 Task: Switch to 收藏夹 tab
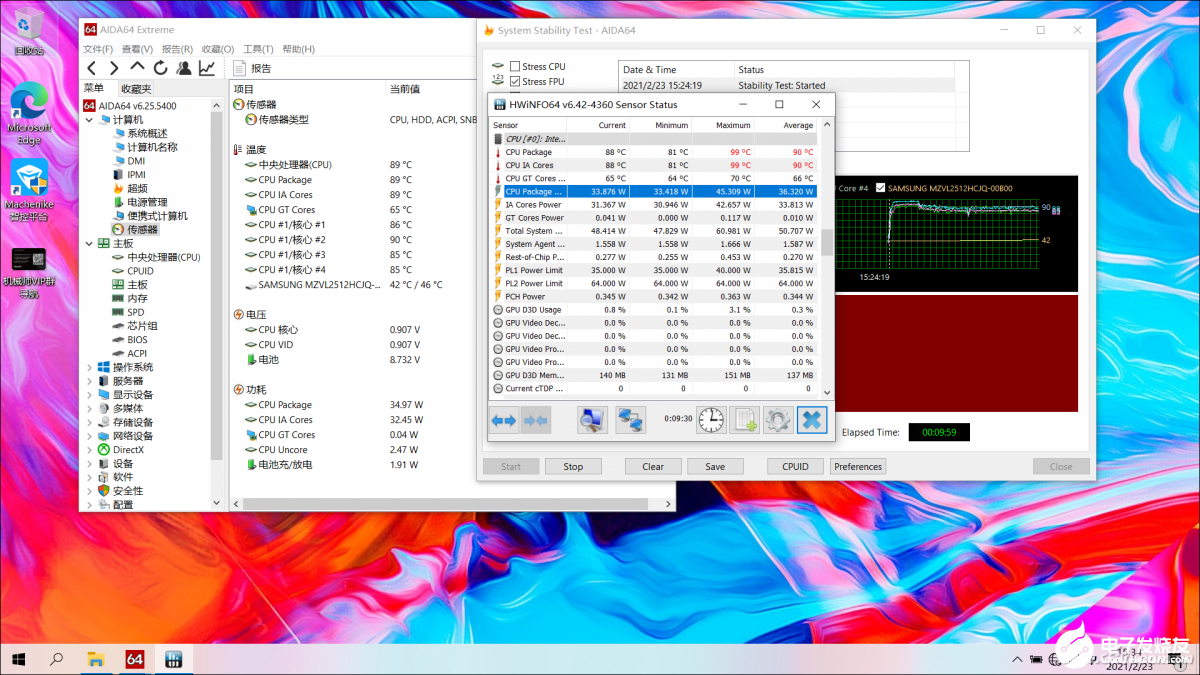pos(136,89)
